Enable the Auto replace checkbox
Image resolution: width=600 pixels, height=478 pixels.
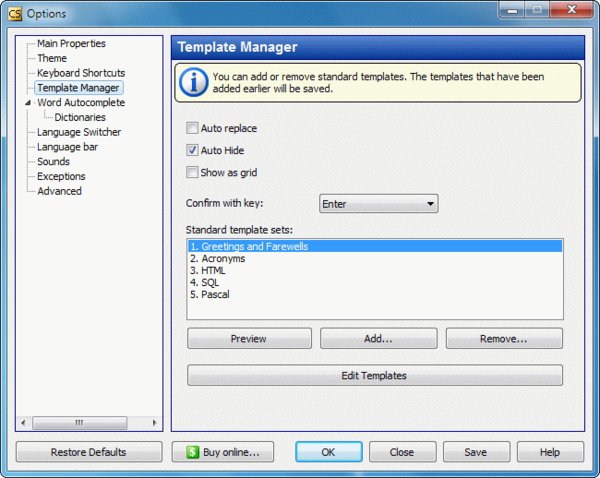pyautogui.click(x=193, y=129)
